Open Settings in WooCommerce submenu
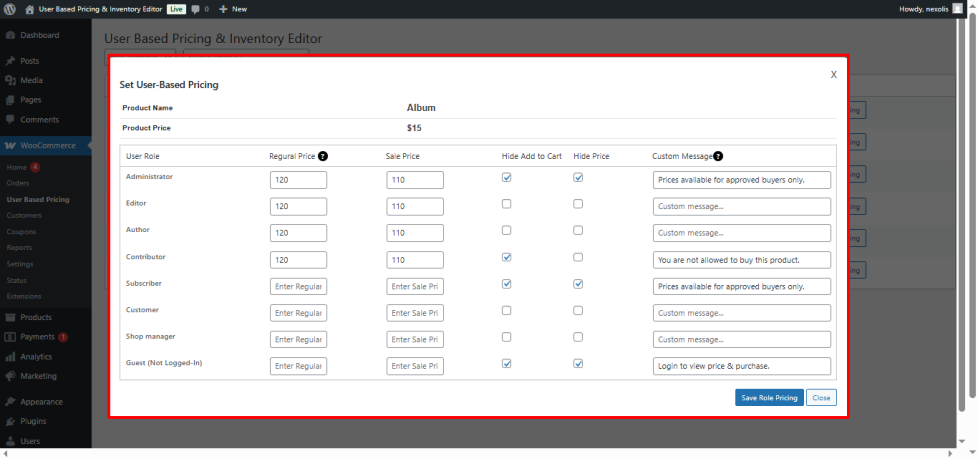Image resolution: width=978 pixels, height=459 pixels. click(x=20, y=264)
